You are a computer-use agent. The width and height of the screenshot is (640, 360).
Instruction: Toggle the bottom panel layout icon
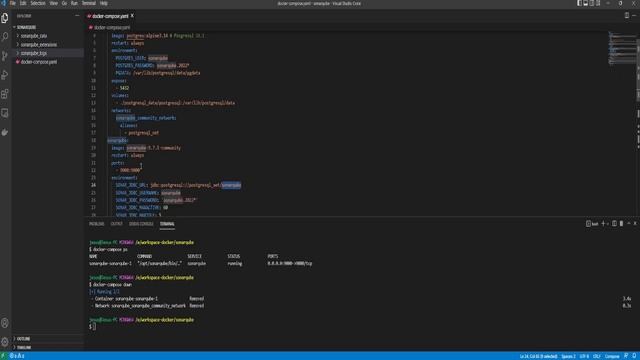point(585,3)
